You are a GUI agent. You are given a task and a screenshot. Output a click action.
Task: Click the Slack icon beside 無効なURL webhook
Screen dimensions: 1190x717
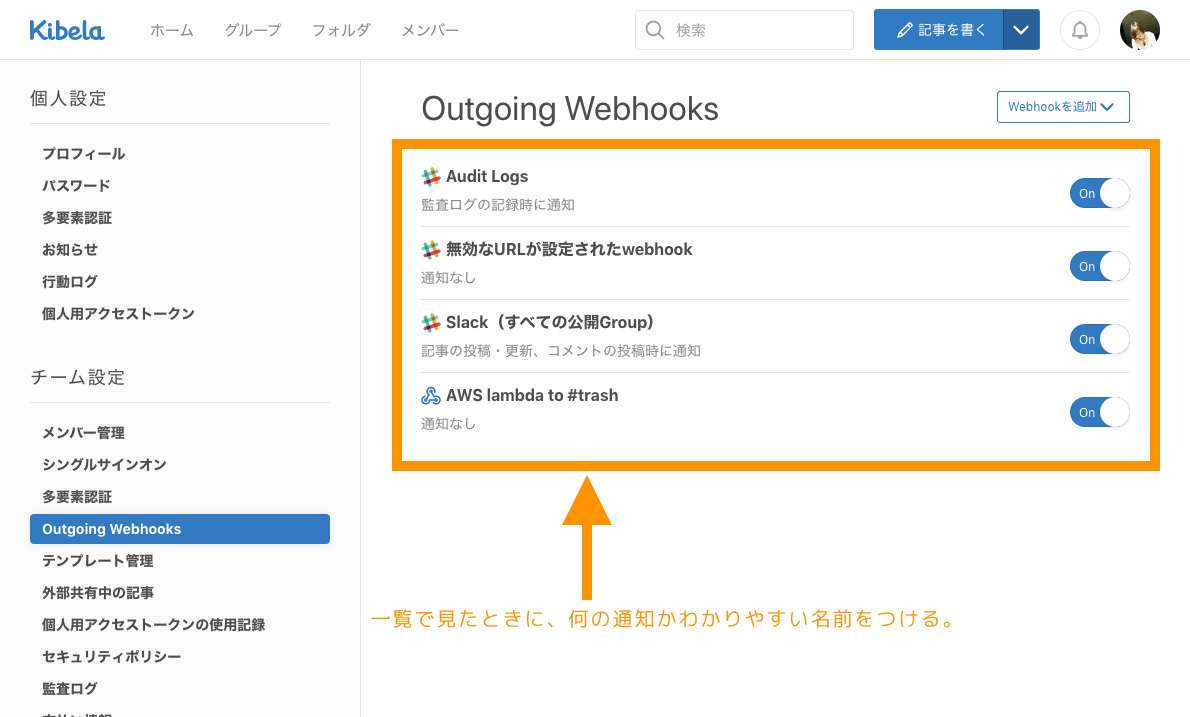pyautogui.click(x=431, y=250)
